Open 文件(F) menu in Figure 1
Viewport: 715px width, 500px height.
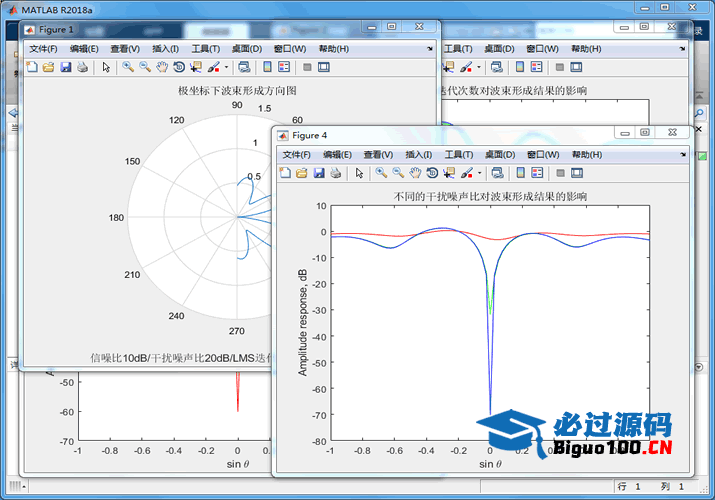click(x=43, y=49)
